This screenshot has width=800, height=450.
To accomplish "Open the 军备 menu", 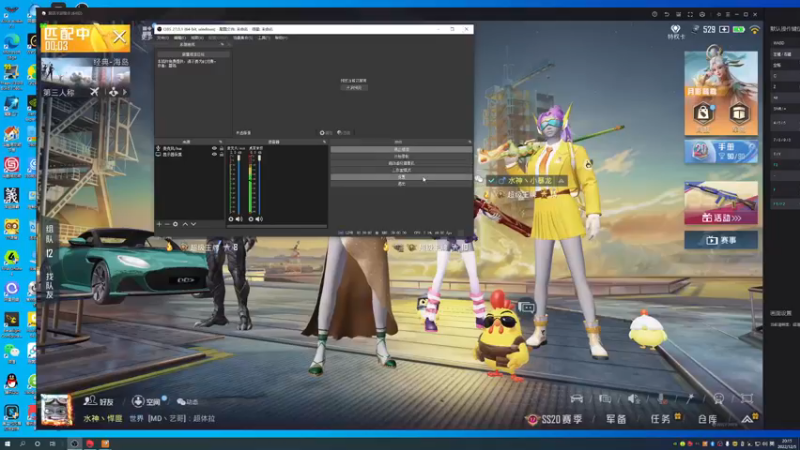I will pyautogui.click(x=616, y=419).
